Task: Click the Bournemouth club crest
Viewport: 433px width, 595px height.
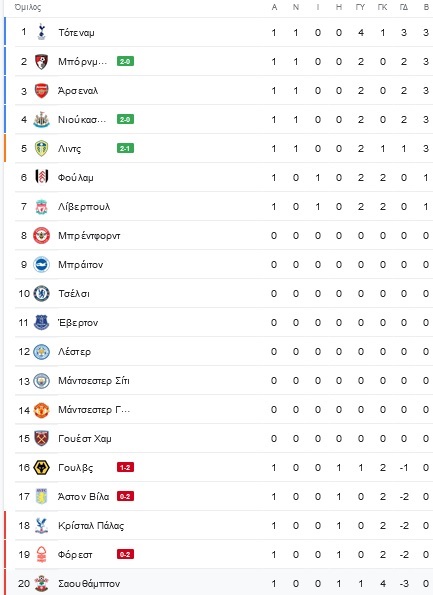Action: coord(41,61)
